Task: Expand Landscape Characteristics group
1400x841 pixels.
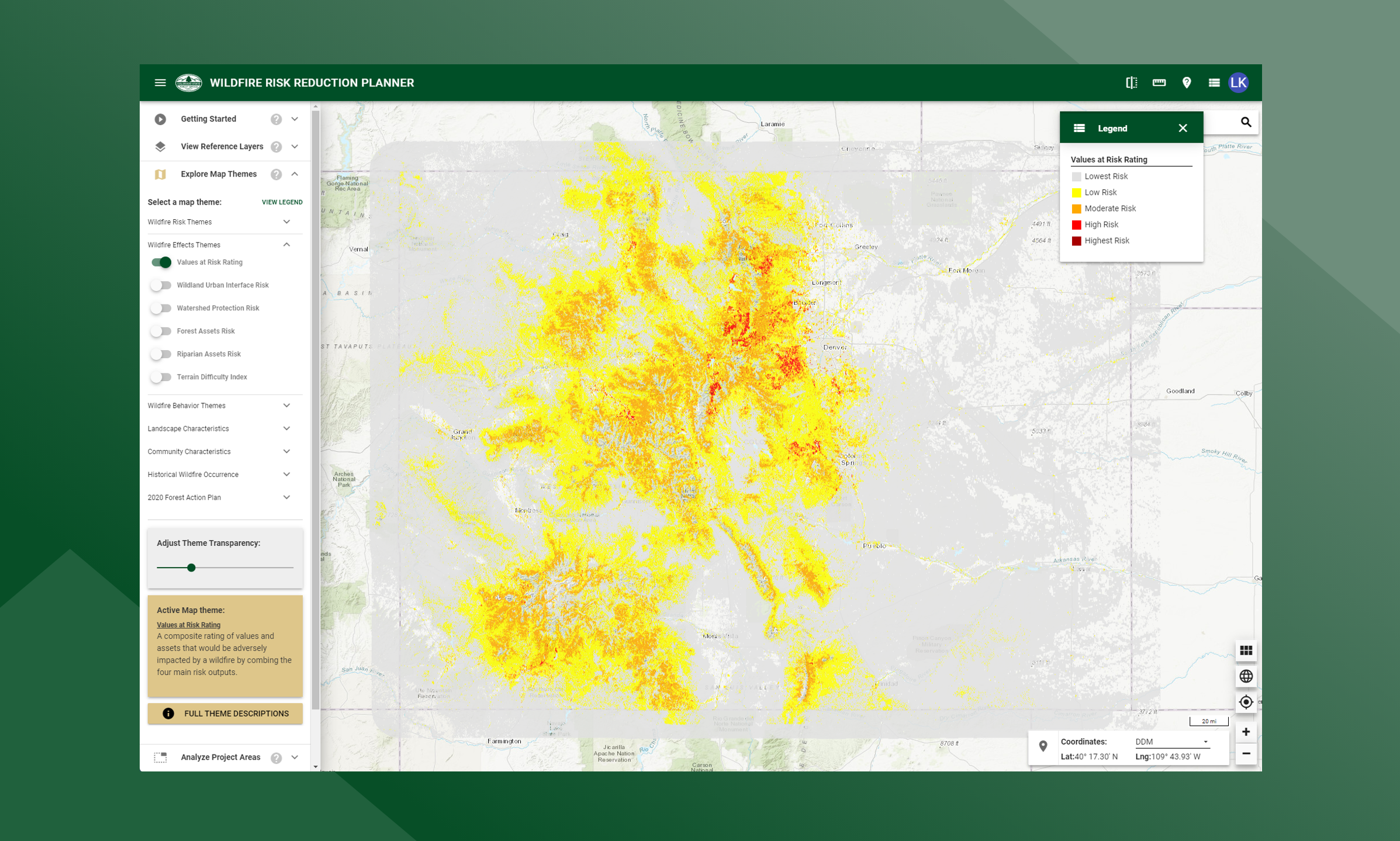Action: coord(287,428)
